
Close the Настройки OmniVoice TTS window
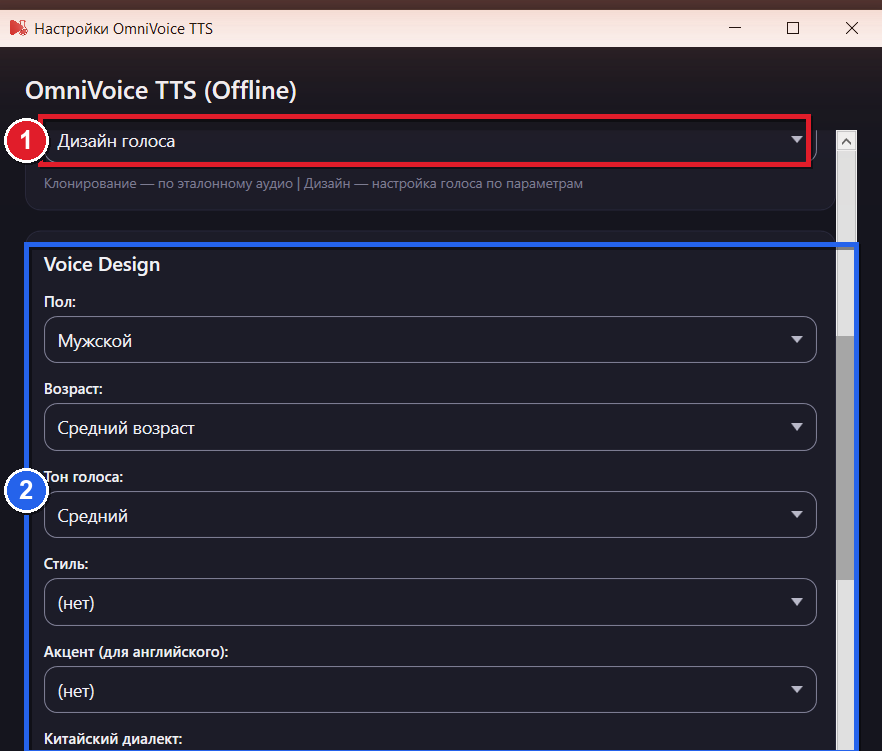coord(852,28)
